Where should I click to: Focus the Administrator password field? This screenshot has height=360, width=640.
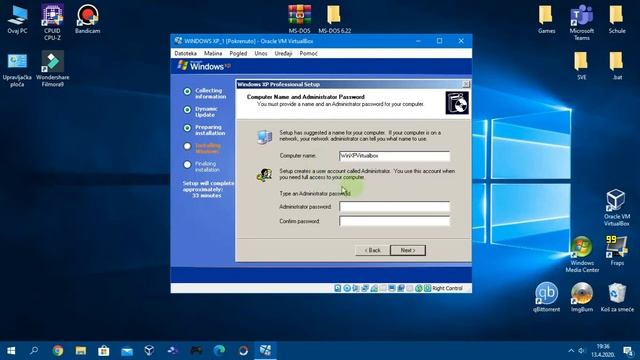[x=394, y=207]
